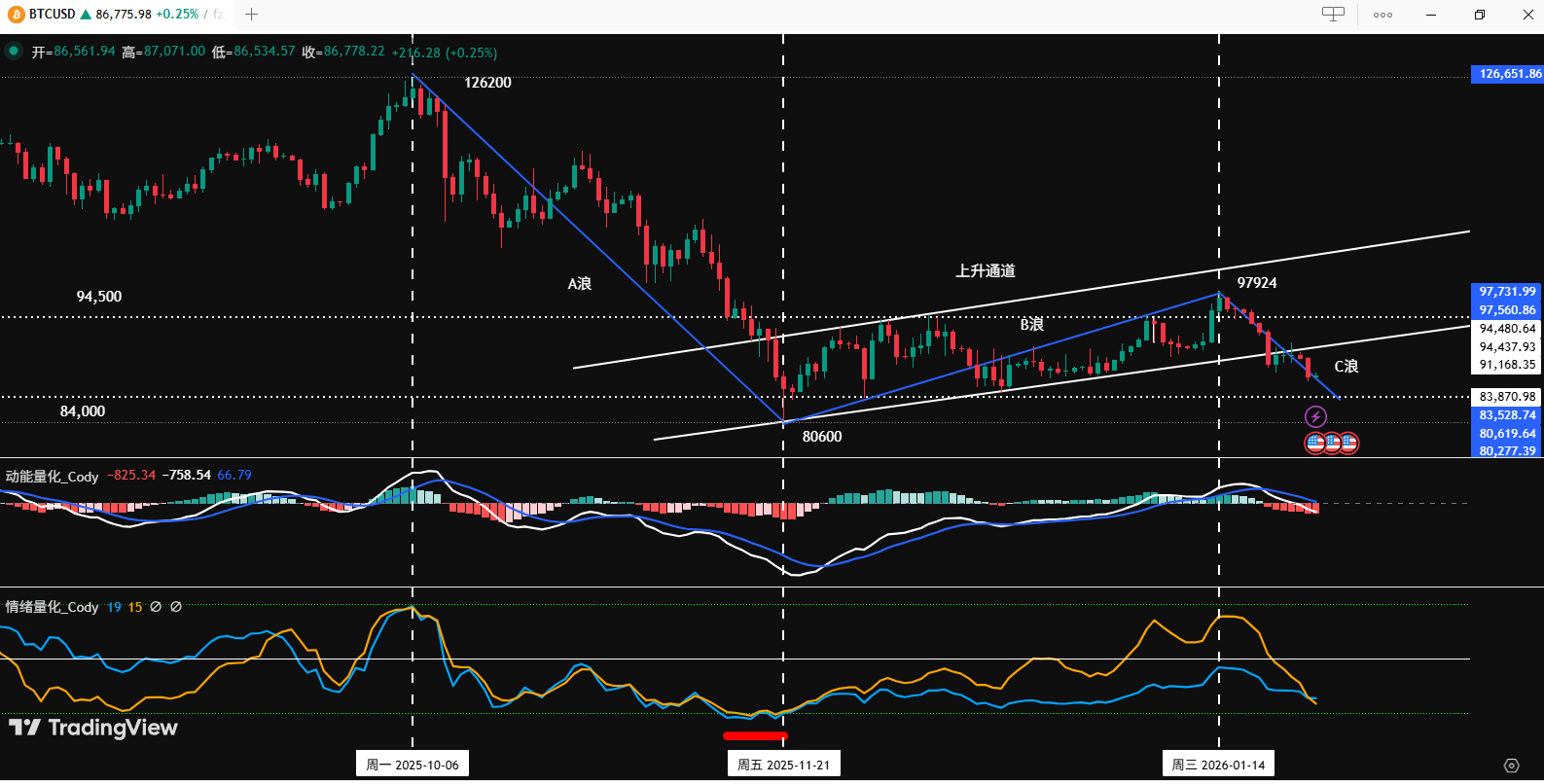The width and height of the screenshot is (1544, 784).
Task: Select the 上升通道 text annotation
Action: click(x=985, y=271)
